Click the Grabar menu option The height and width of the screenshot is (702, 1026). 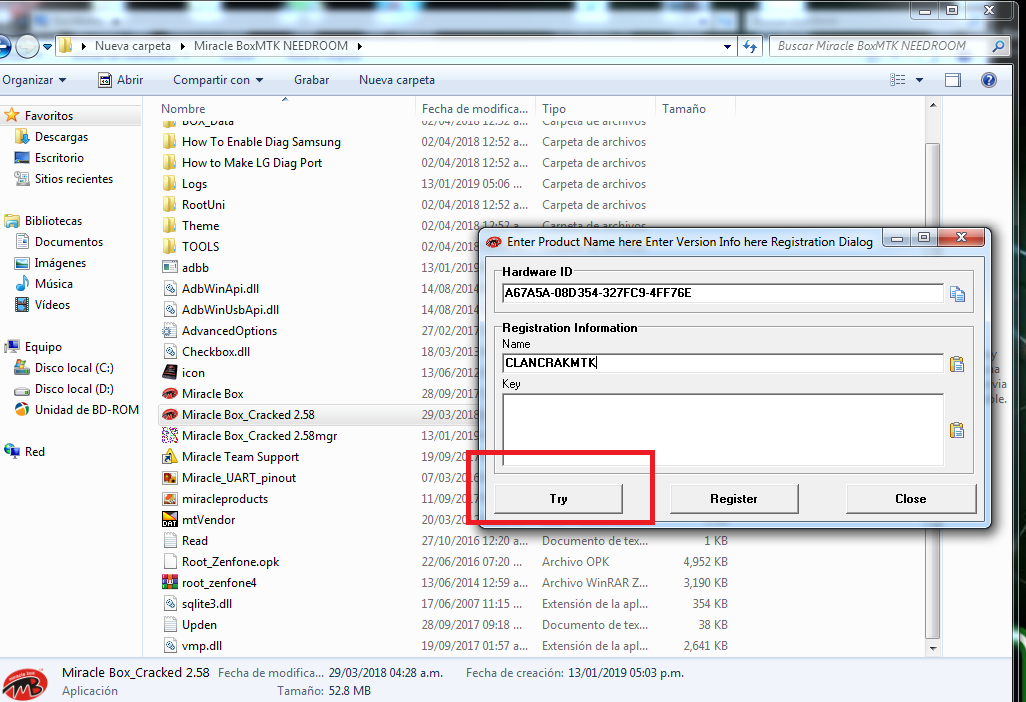pos(312,79)
